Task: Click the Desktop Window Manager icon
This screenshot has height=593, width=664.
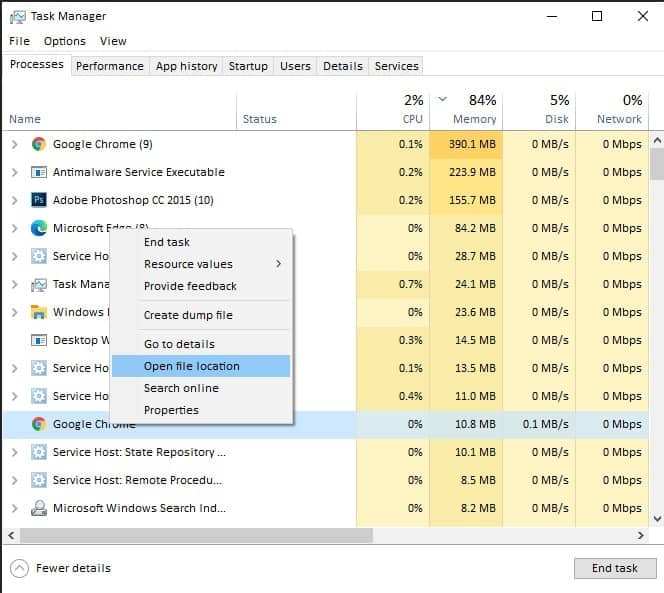Action: pos(39,340)
